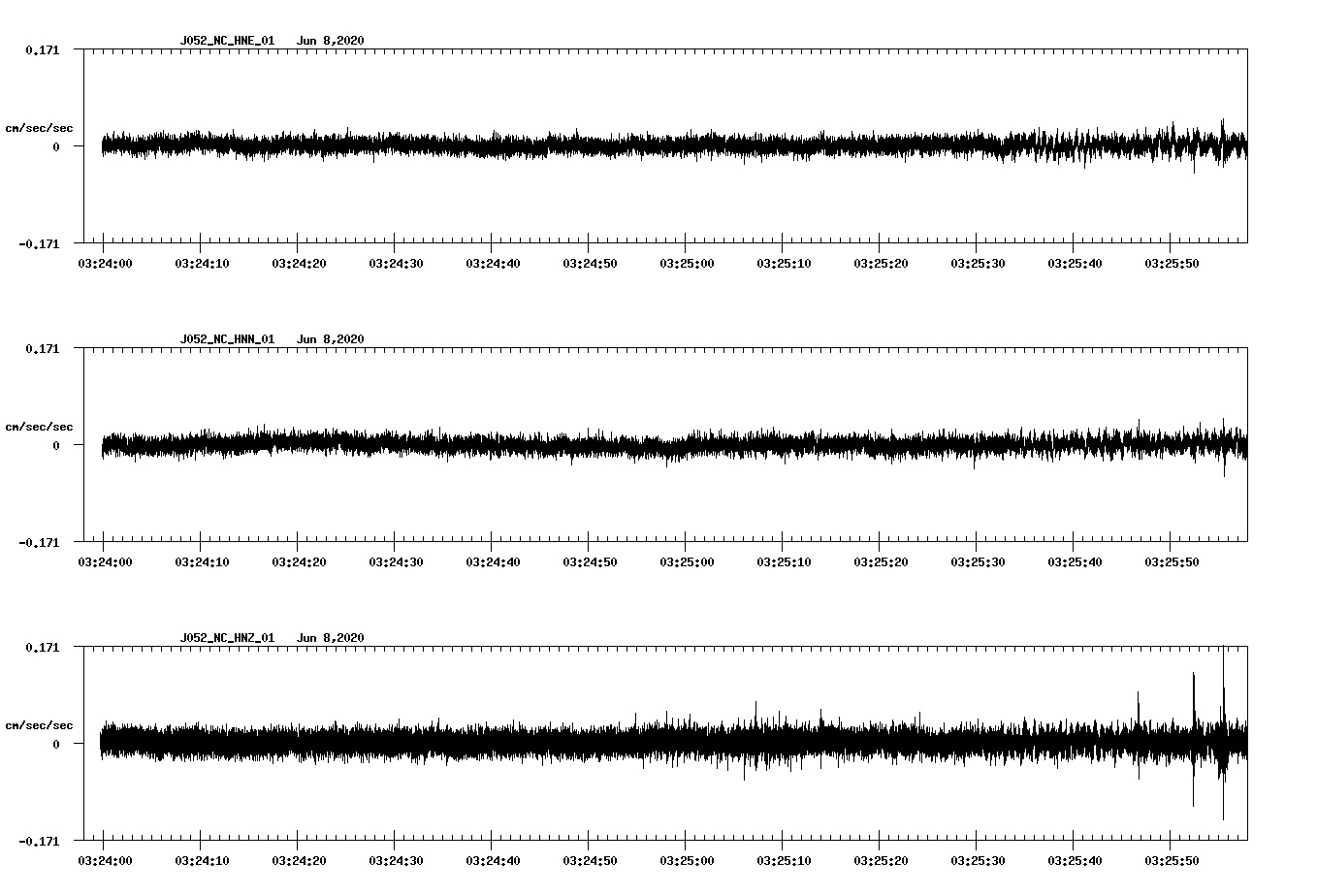Click the 03:25:30 time label under HNZ plot
Viewport: 1317px width, 896px height.
(x=977, y=861)
